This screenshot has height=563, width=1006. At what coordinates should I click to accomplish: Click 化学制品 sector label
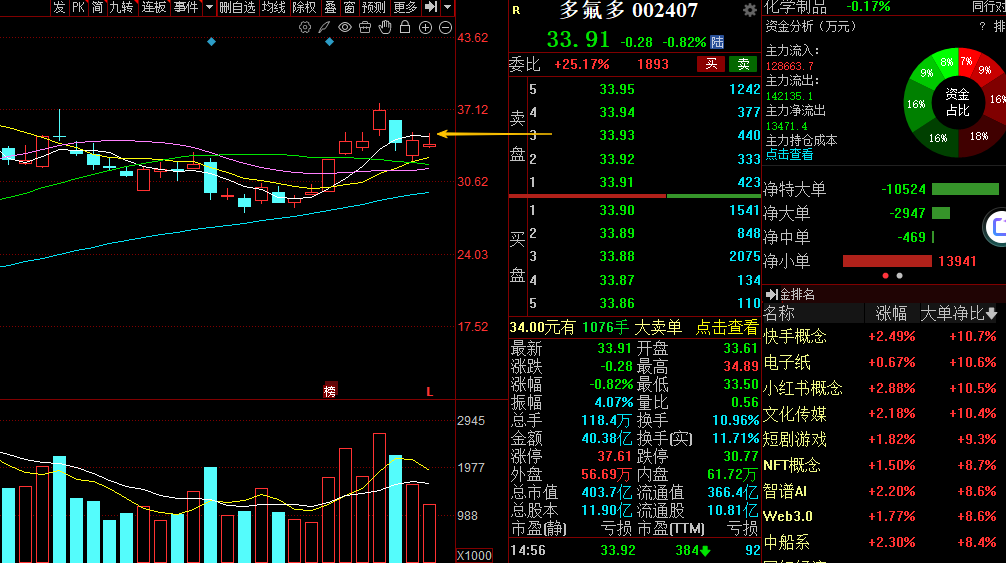click(x=796, y=7)
